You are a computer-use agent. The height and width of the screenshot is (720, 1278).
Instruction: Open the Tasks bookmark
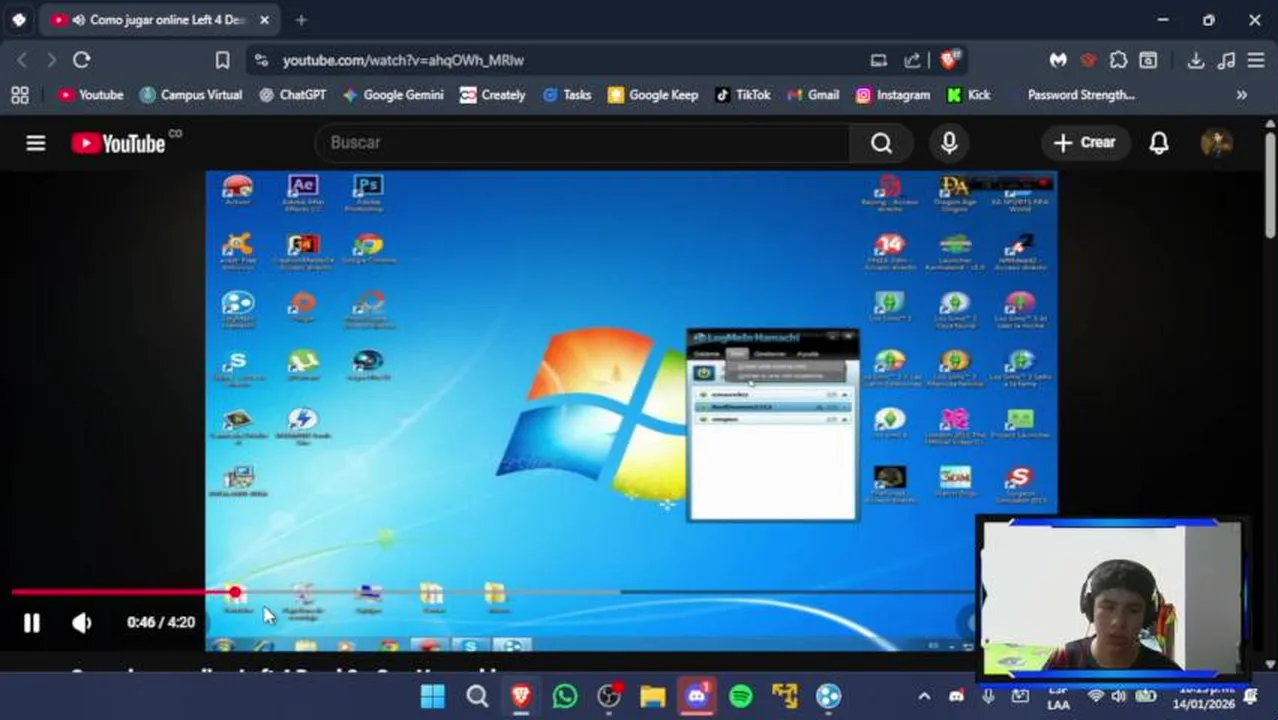click(x=567, y=95)
